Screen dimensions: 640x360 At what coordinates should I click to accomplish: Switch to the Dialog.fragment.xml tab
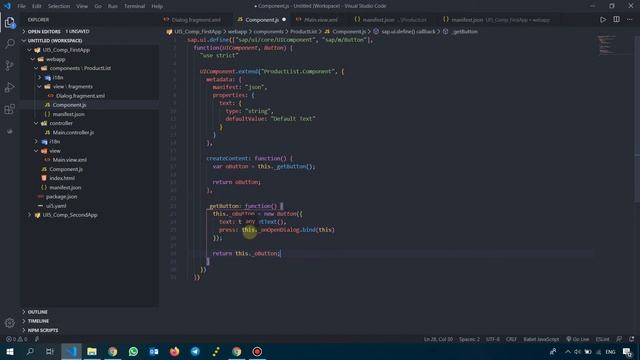(196, 20)
